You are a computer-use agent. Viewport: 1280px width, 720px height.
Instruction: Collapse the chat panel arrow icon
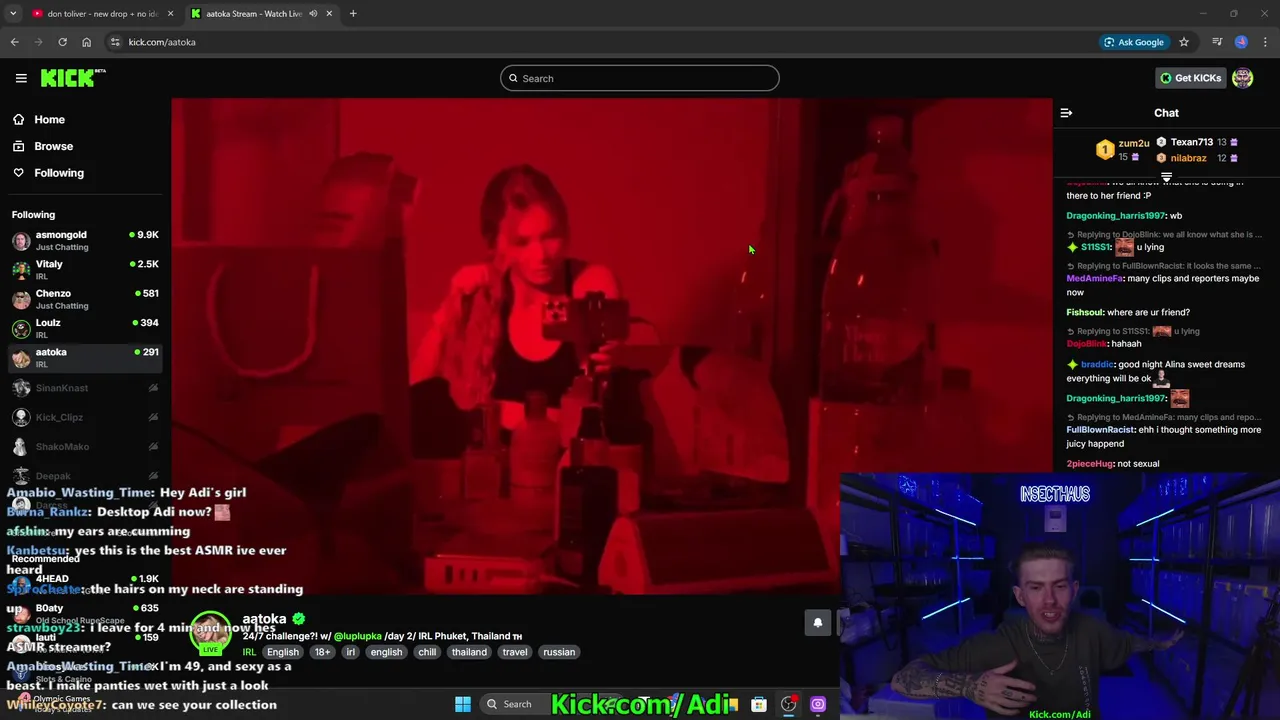(x=1066, y=113)
